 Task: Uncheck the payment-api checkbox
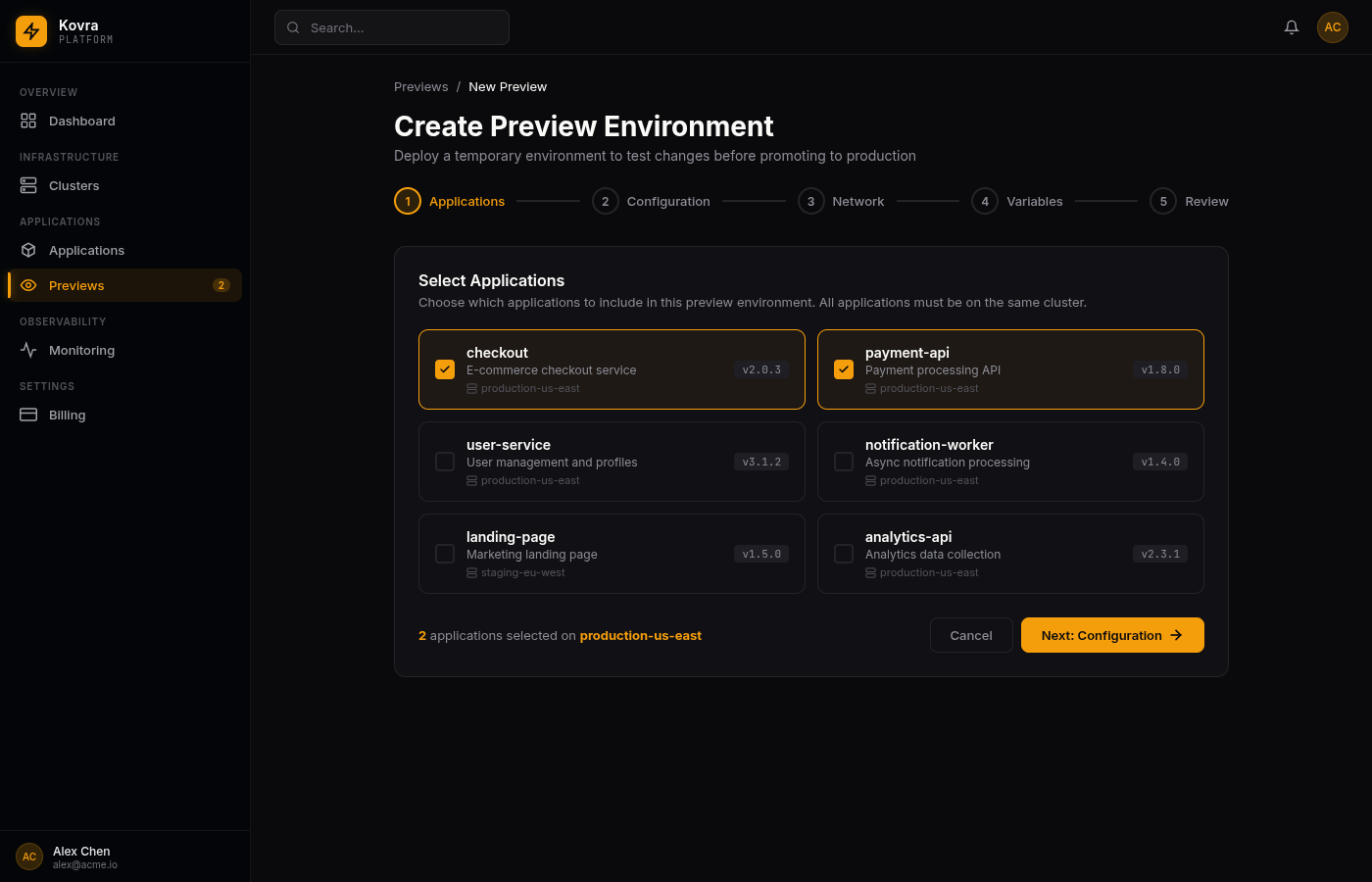click(x=844, y=369)
